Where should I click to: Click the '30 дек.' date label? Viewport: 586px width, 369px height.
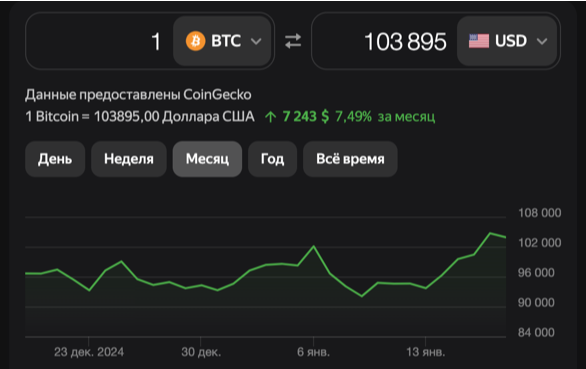pyautogui.click(x=201, y=352)
